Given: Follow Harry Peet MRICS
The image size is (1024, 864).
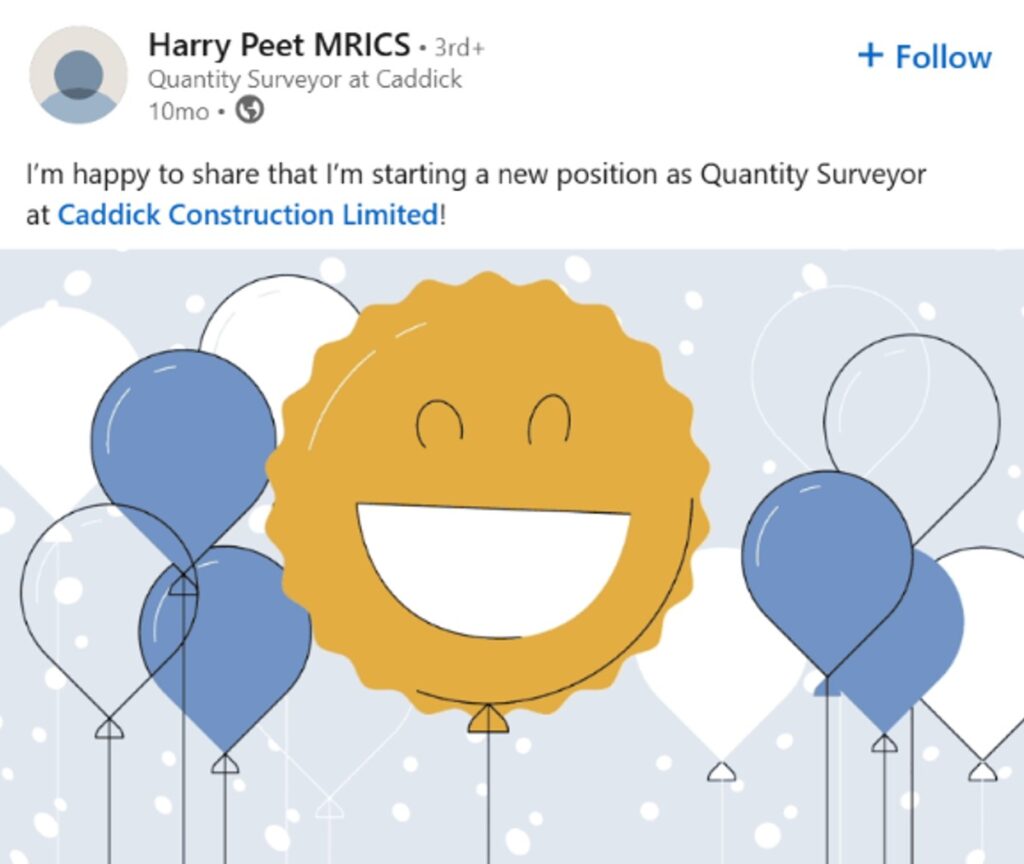Looking at the screenshot, I should 925,57.
